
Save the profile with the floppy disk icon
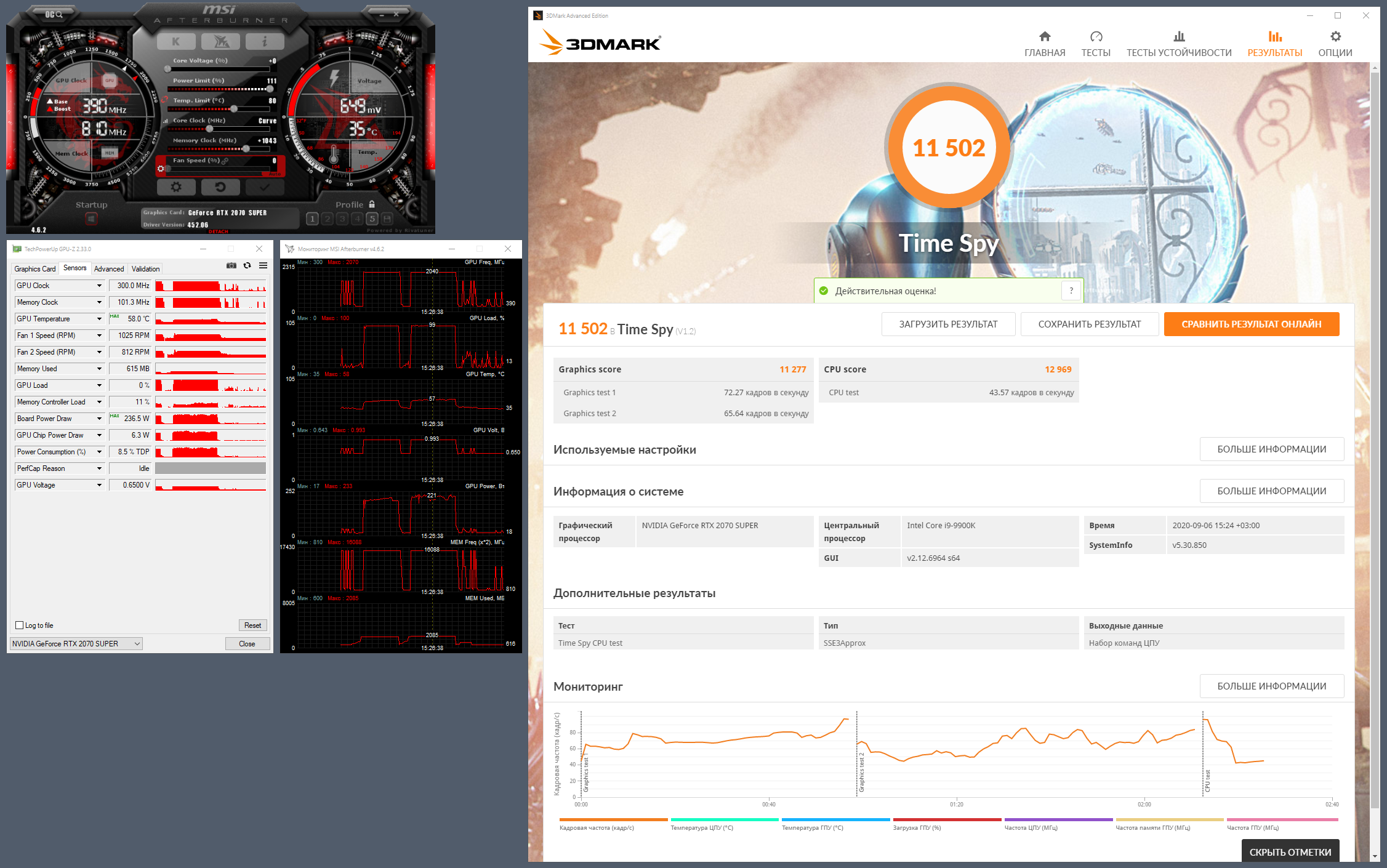coord(387,219)
